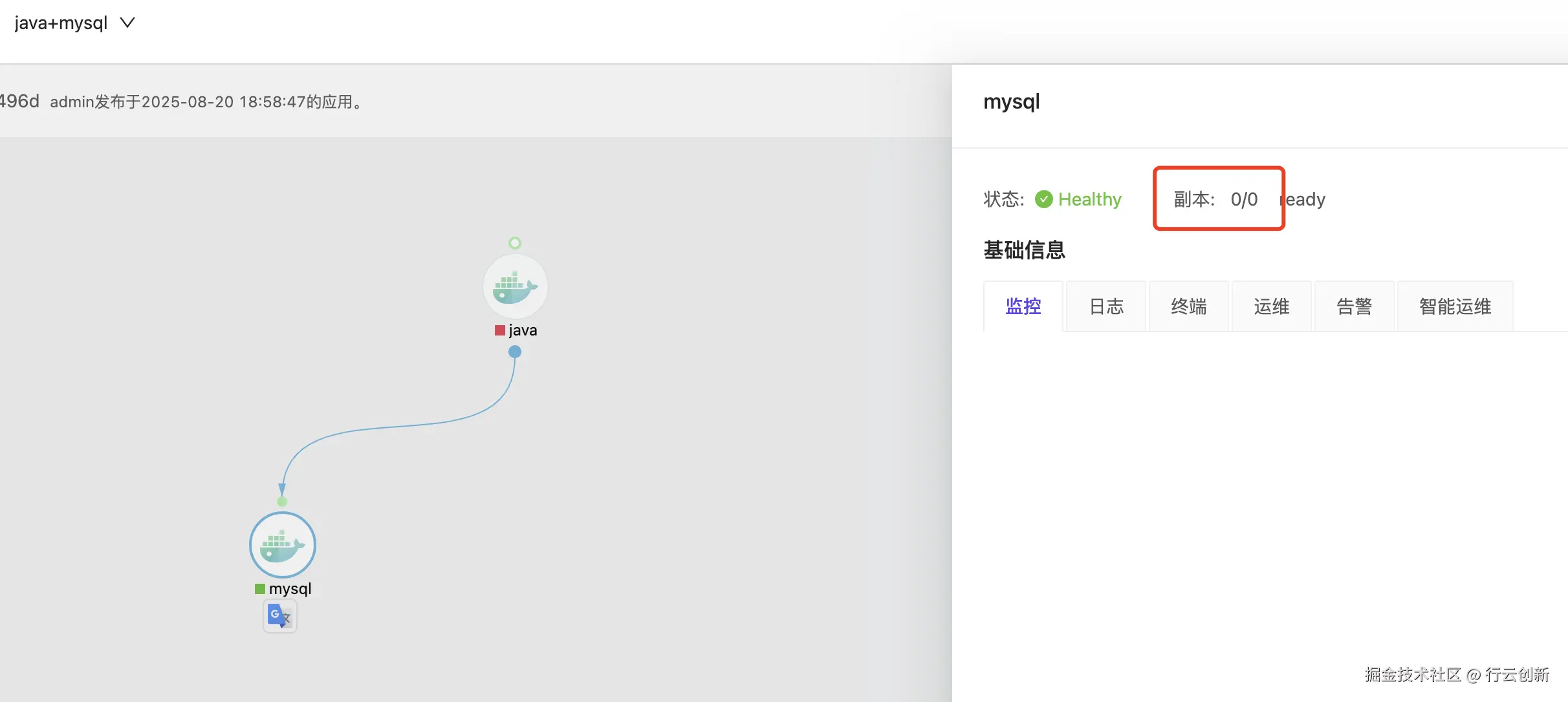Image resolution: width=1568 pixels, height=702 pixels.
Task: Select the 运维 tab
Action: click(1272, 306)
